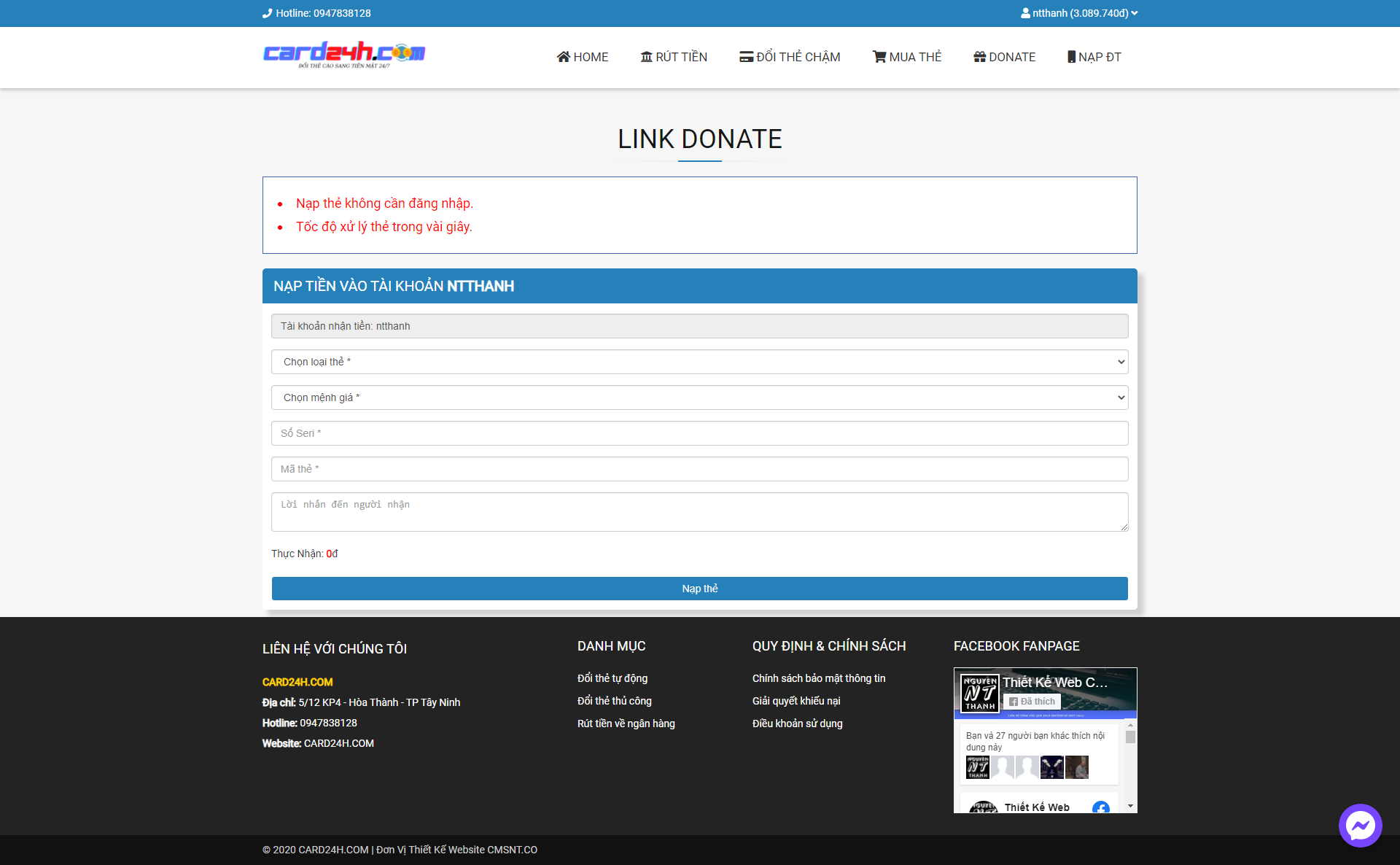The width and height of the screenshot is (1400, 865).
Task: Click the phone icon beside NẠP ĐT
Action: tap(1071, 57)
